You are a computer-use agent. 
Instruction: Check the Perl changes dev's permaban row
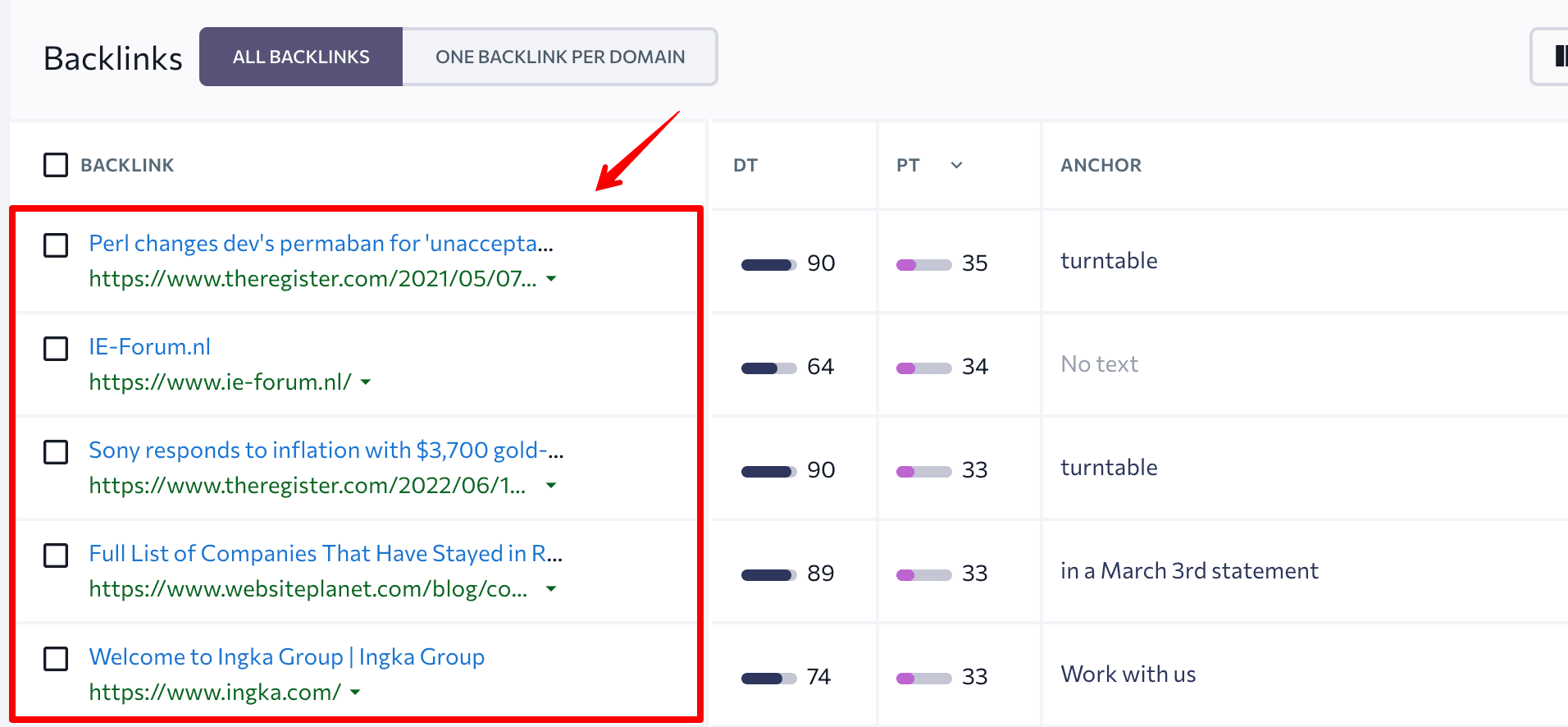(x=56, y=245)
